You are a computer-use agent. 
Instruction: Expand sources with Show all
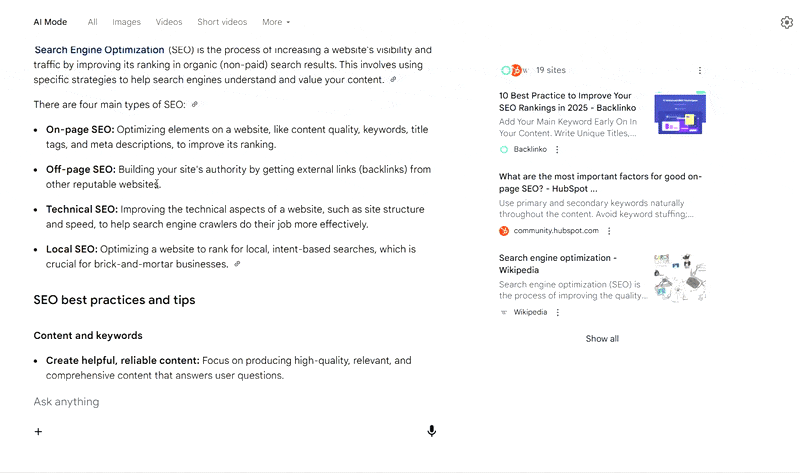(x=602, y=339)
